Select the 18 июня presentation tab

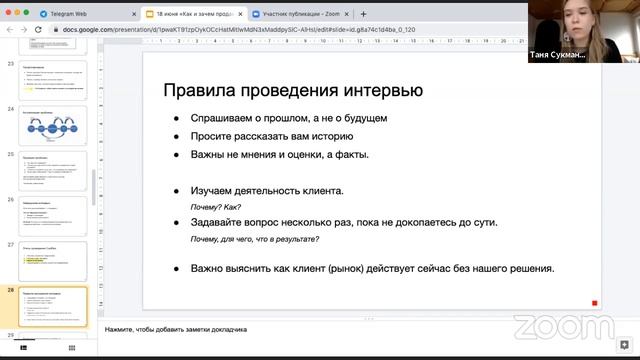pyautogui.click(x=194, y=14)
